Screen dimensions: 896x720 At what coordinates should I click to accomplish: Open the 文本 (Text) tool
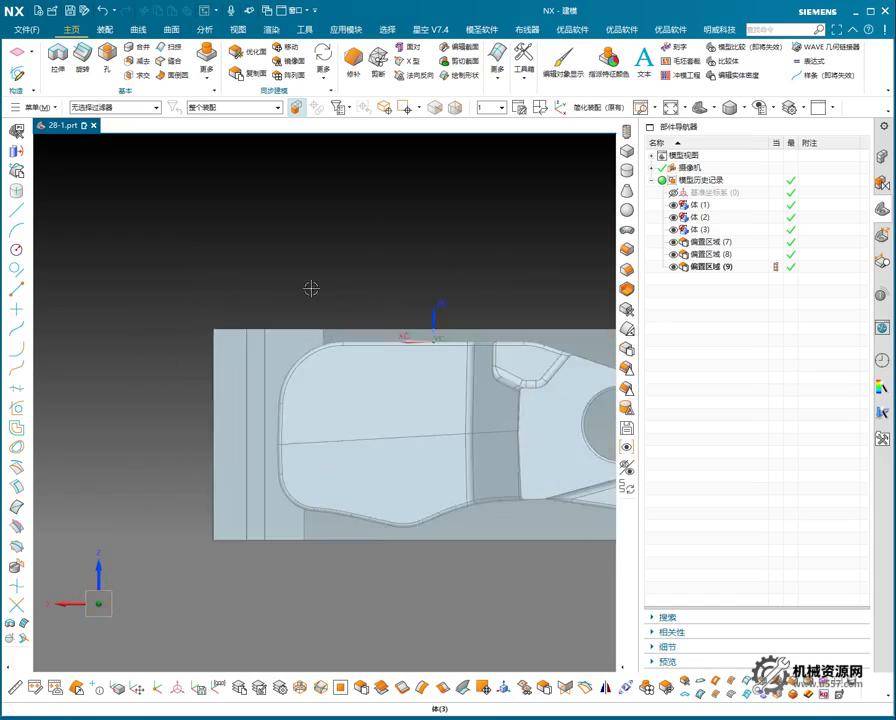click(644, 58)
